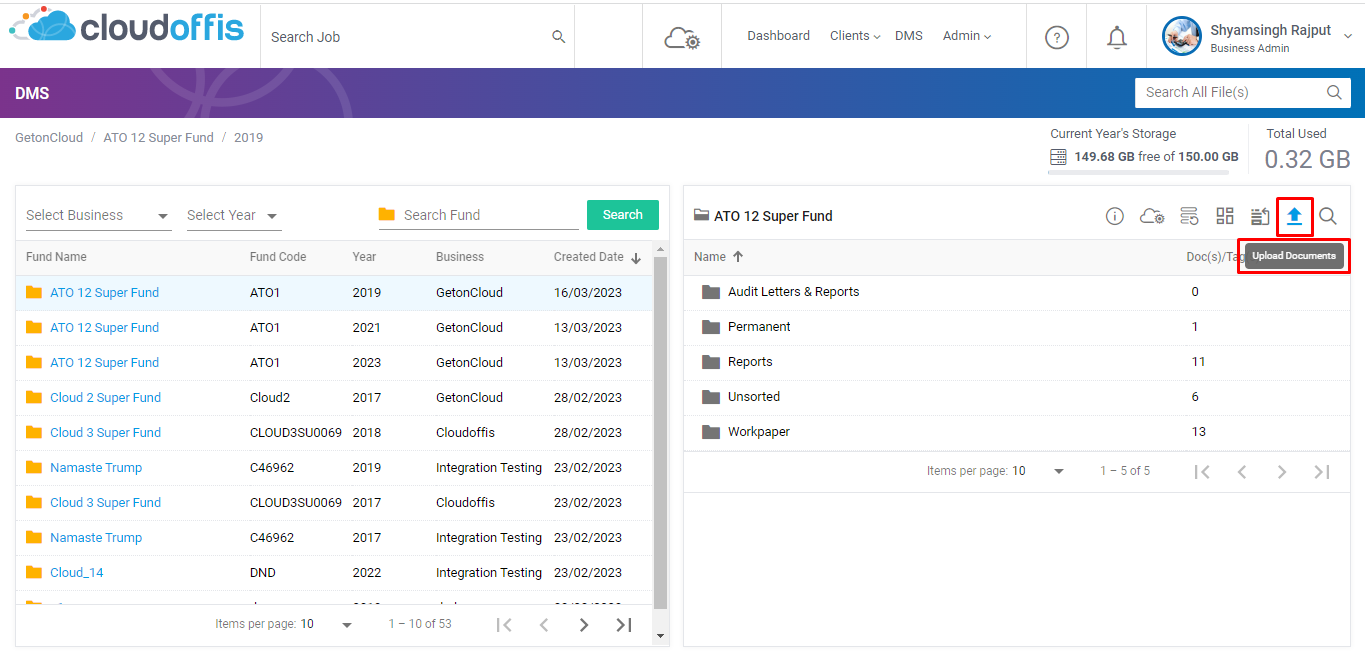The image size is (1365, 652).
Task: Sort by Created Date arrow icon
Action: coord(636,257)
